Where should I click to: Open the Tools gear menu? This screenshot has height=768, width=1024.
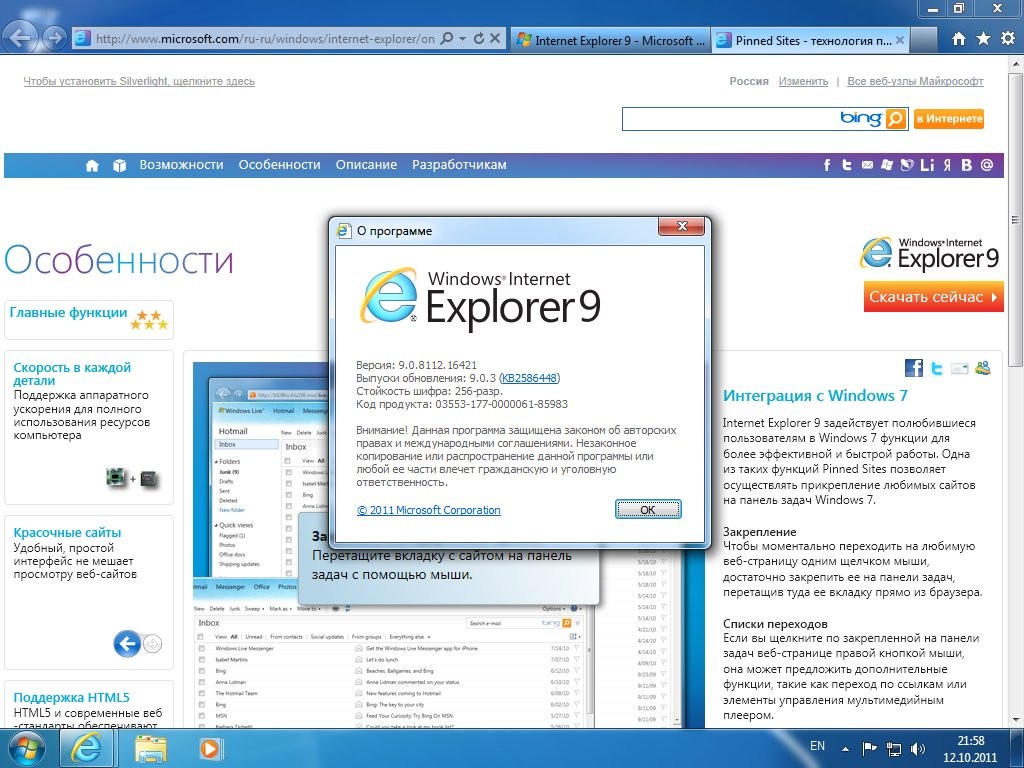coord(1008,39)
